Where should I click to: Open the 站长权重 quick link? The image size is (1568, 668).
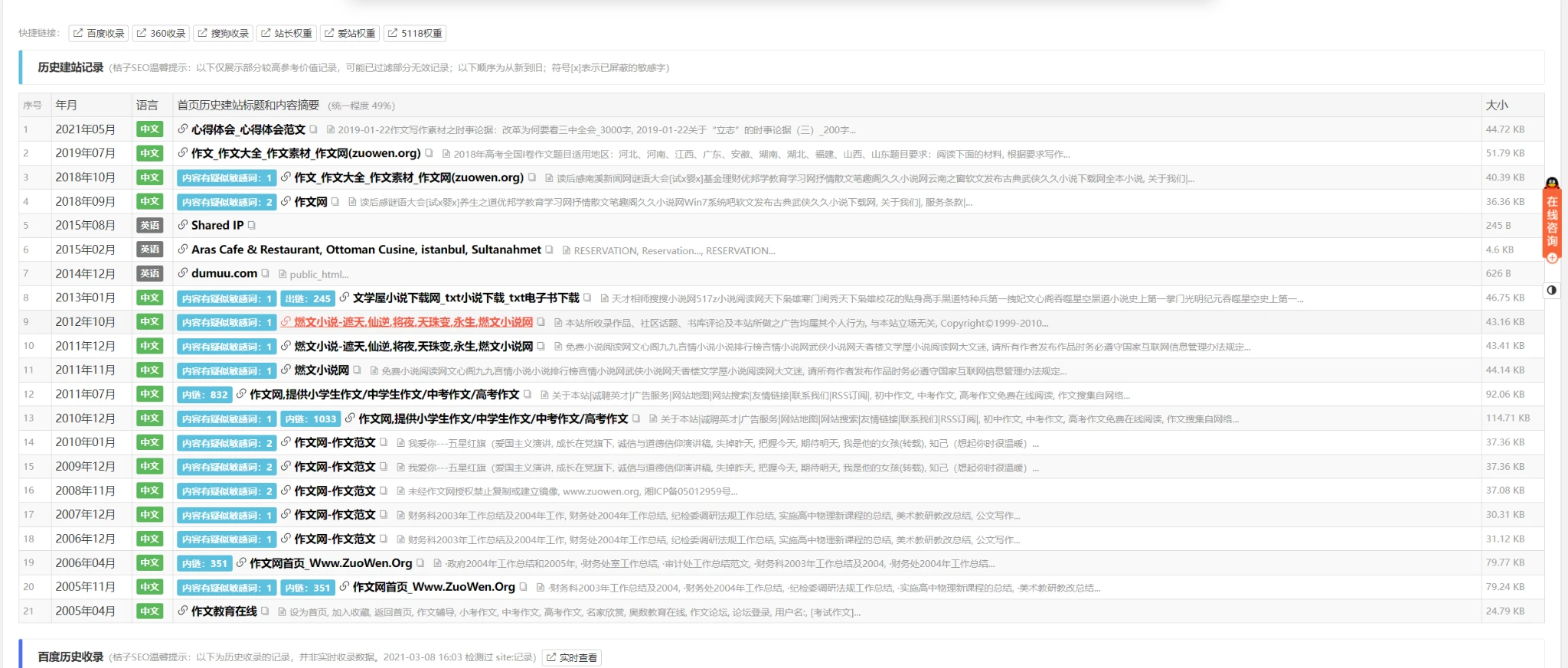click(286, 33)
